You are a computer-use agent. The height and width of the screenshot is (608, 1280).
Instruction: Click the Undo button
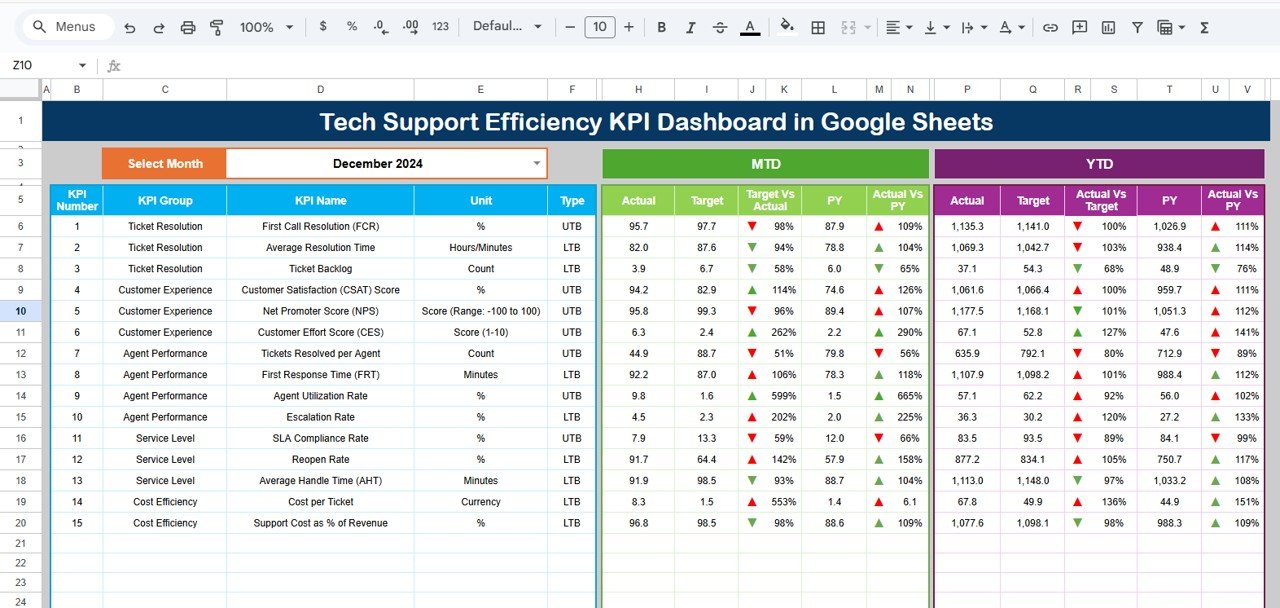[x=129, y=27]
